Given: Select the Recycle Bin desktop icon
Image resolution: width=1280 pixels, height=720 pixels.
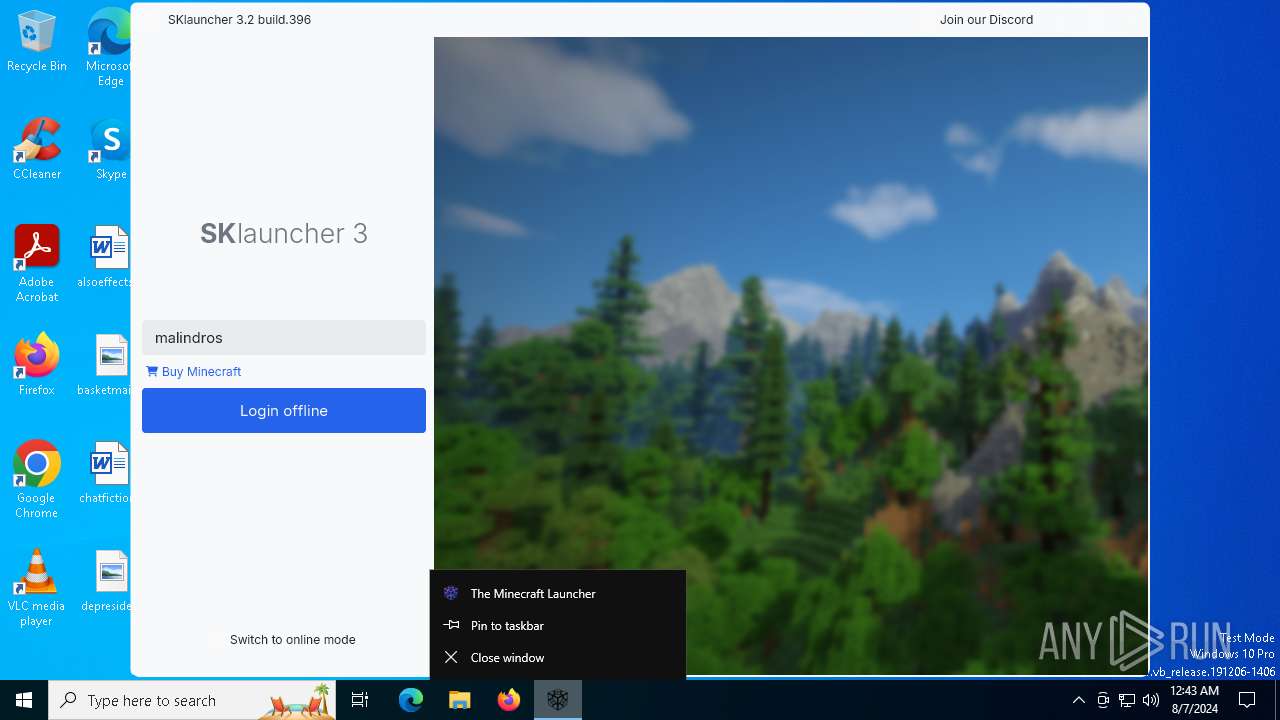Looking at the screenshot, I should click(37, 41).
